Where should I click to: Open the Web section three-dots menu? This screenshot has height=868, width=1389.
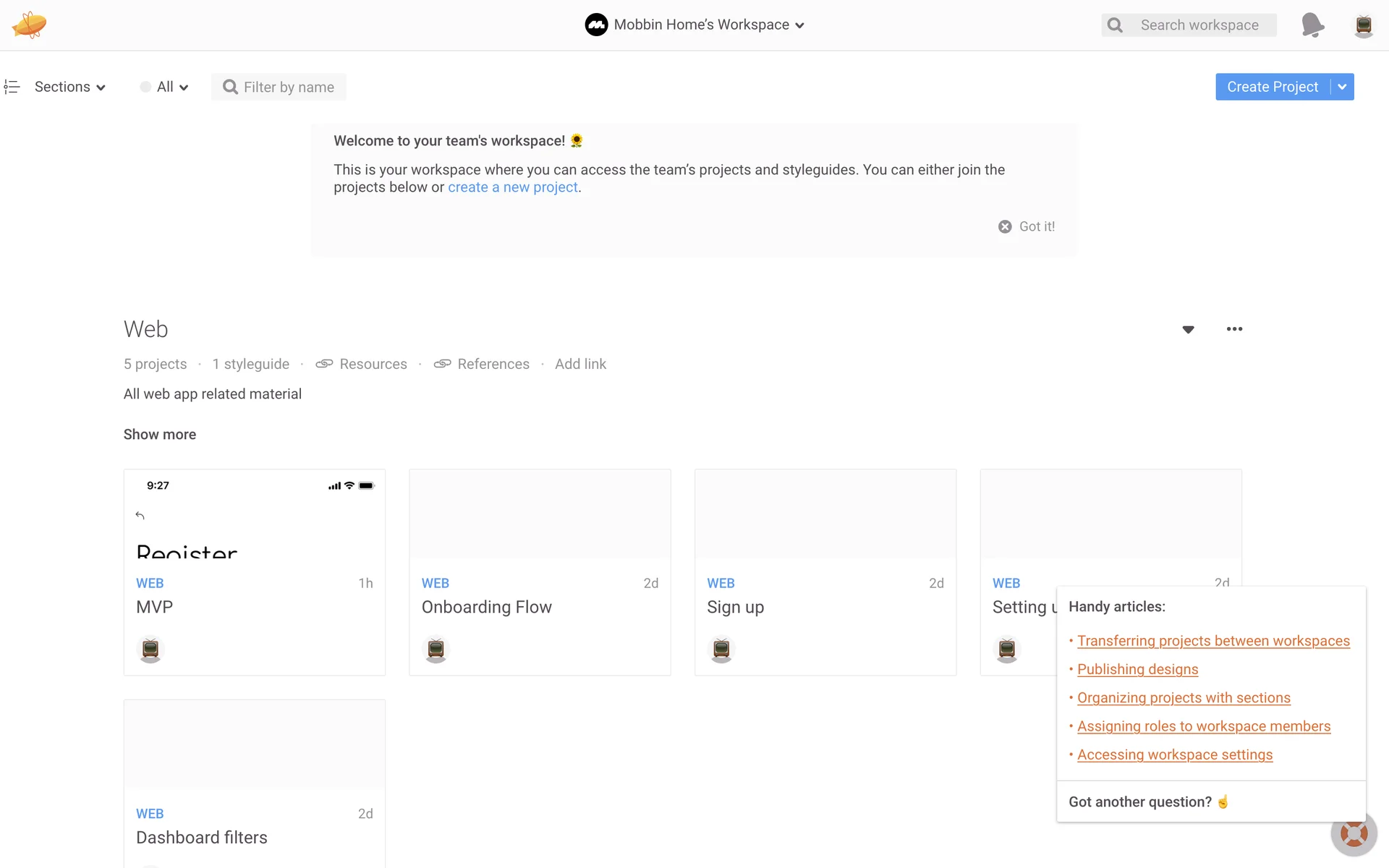(x=1234, y=329)
